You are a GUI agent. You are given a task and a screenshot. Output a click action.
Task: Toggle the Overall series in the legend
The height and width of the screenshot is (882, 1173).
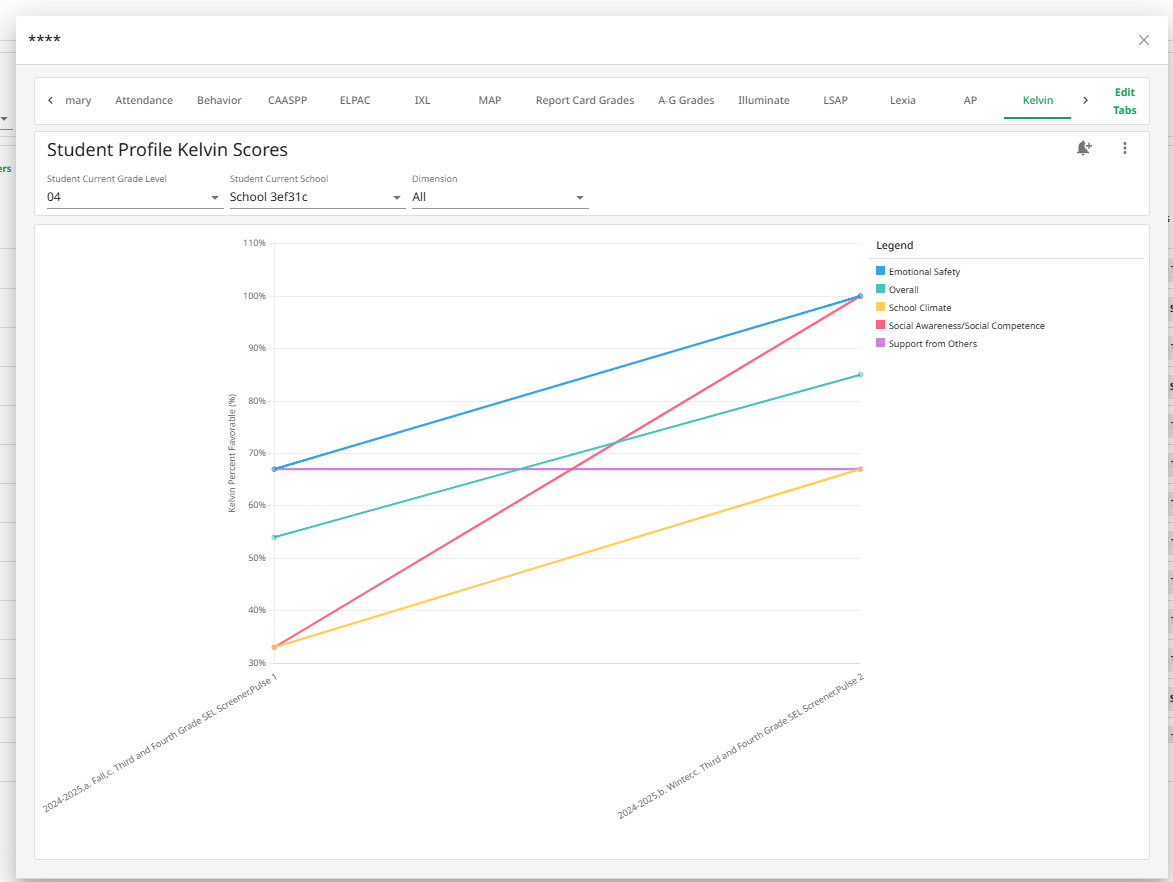[x=880, y=289]
